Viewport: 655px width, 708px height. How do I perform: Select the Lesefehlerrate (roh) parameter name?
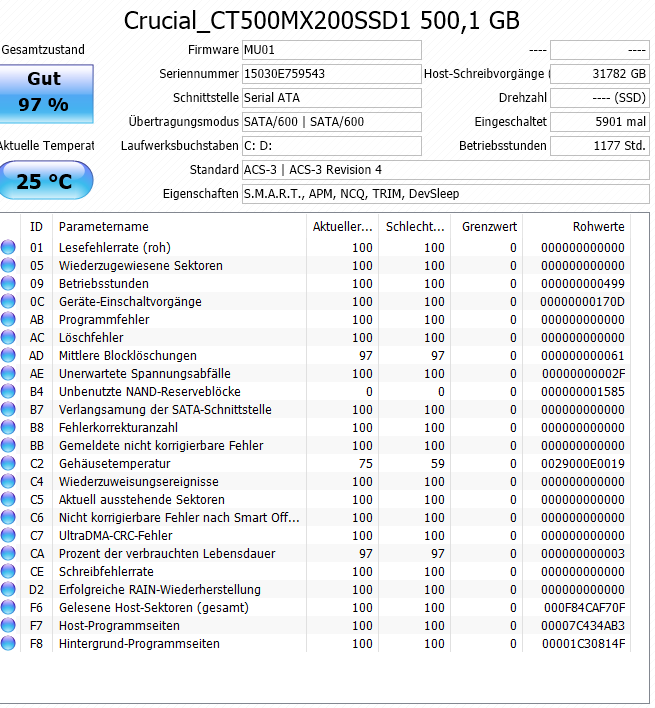pos(115,247)
